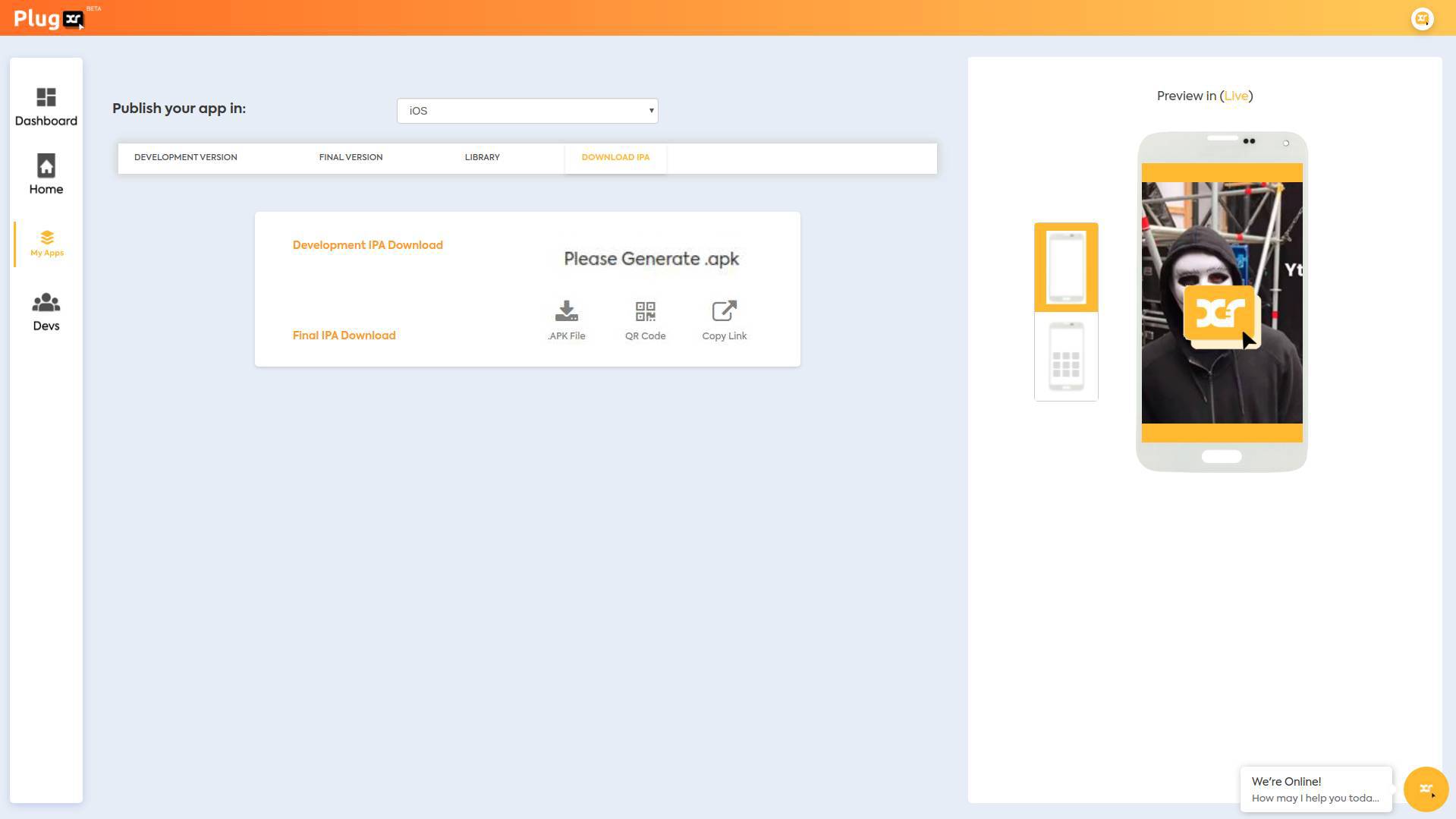Open the Library tab

coord(482,157)
